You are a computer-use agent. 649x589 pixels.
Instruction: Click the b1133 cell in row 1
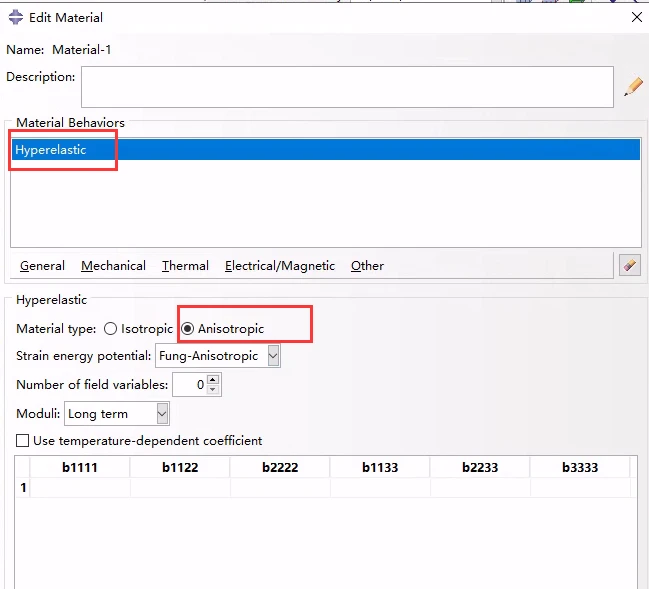point(380,488)
